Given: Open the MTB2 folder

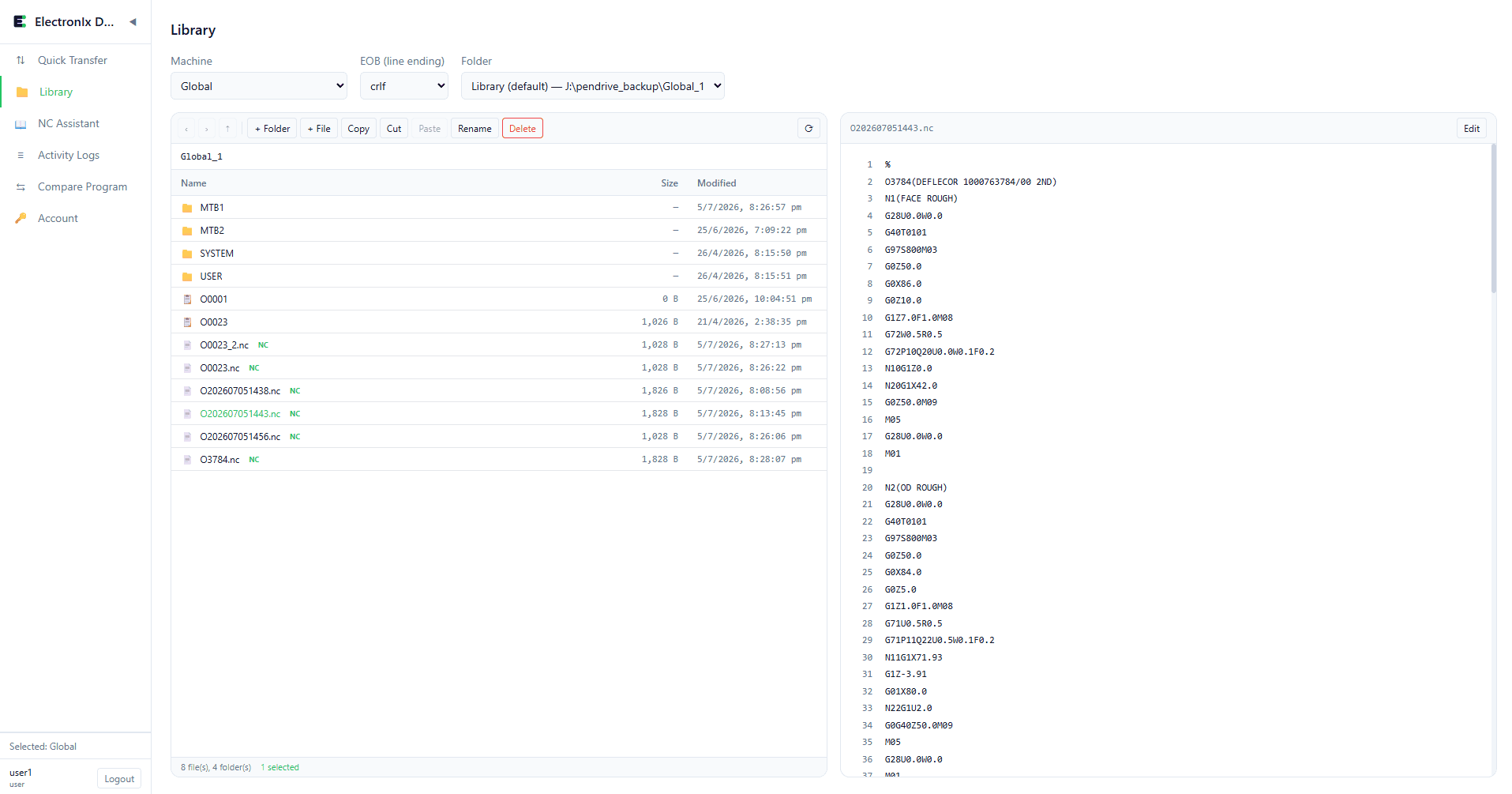Looking at the screenshot, I should click(x=499, y=230).
